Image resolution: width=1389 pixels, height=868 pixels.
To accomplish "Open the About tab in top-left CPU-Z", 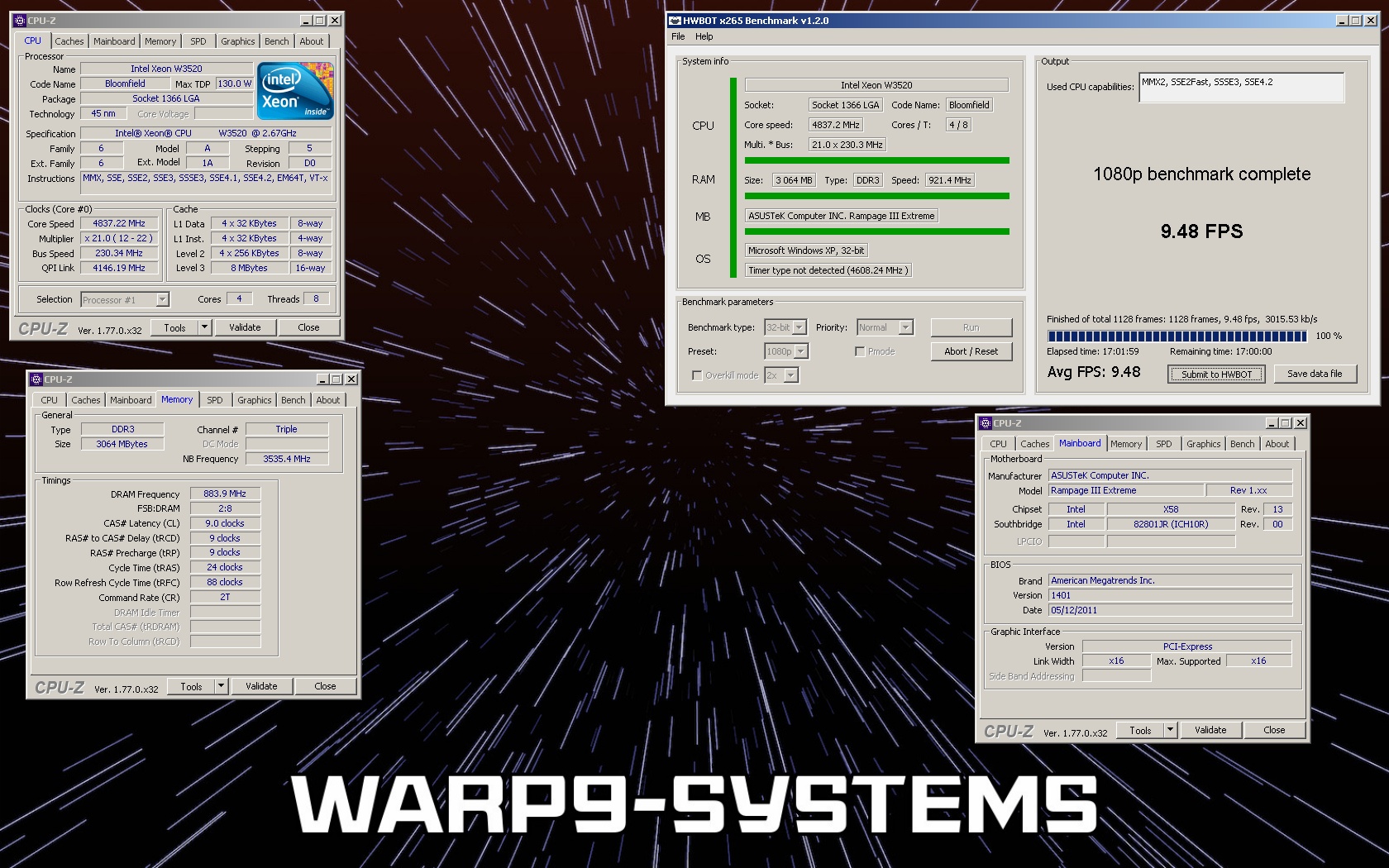I will click(312, 41).
